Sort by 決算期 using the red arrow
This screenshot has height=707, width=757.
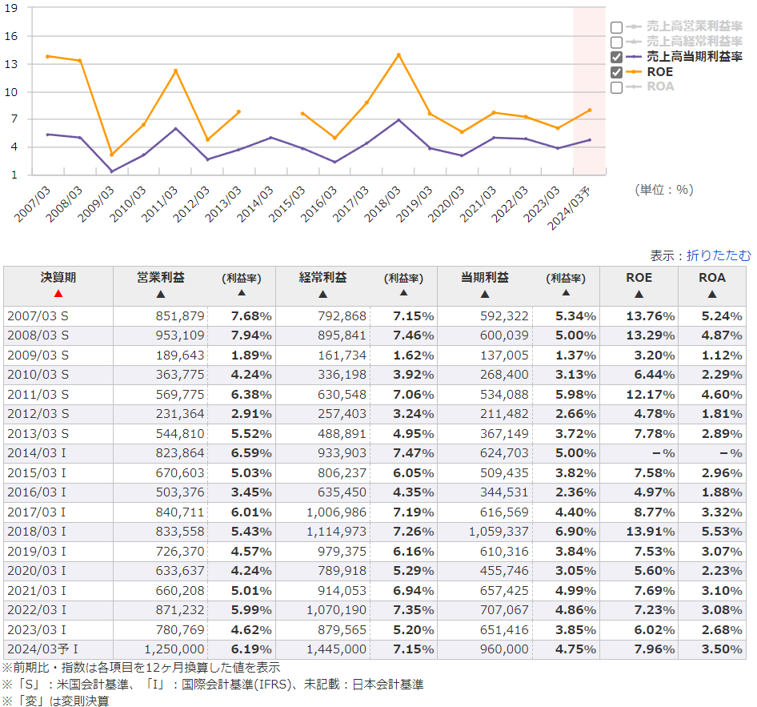(x=58, y=293)
